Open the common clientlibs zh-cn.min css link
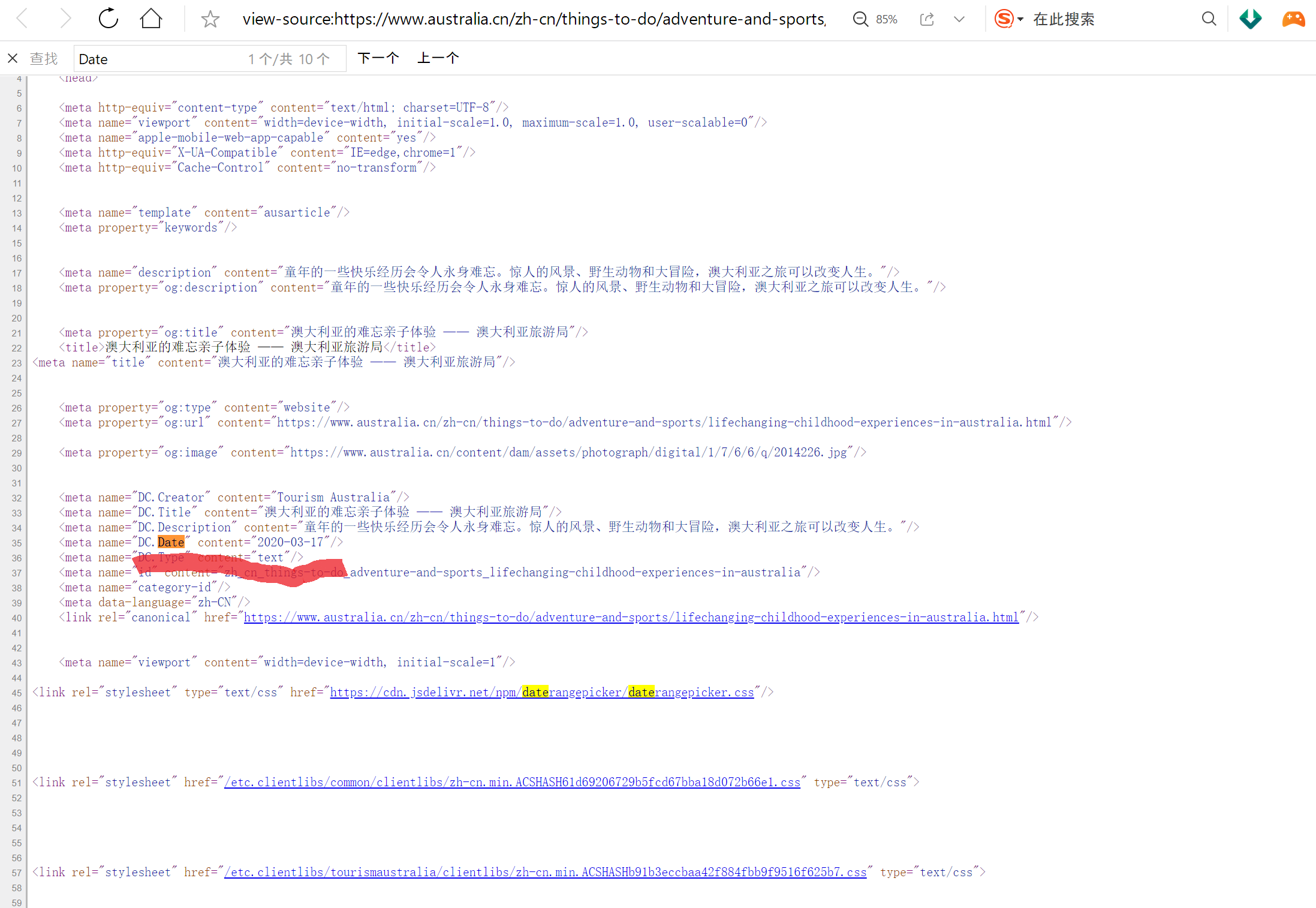The width and height of the screenshot is (1316, 908). pos(512,782)
